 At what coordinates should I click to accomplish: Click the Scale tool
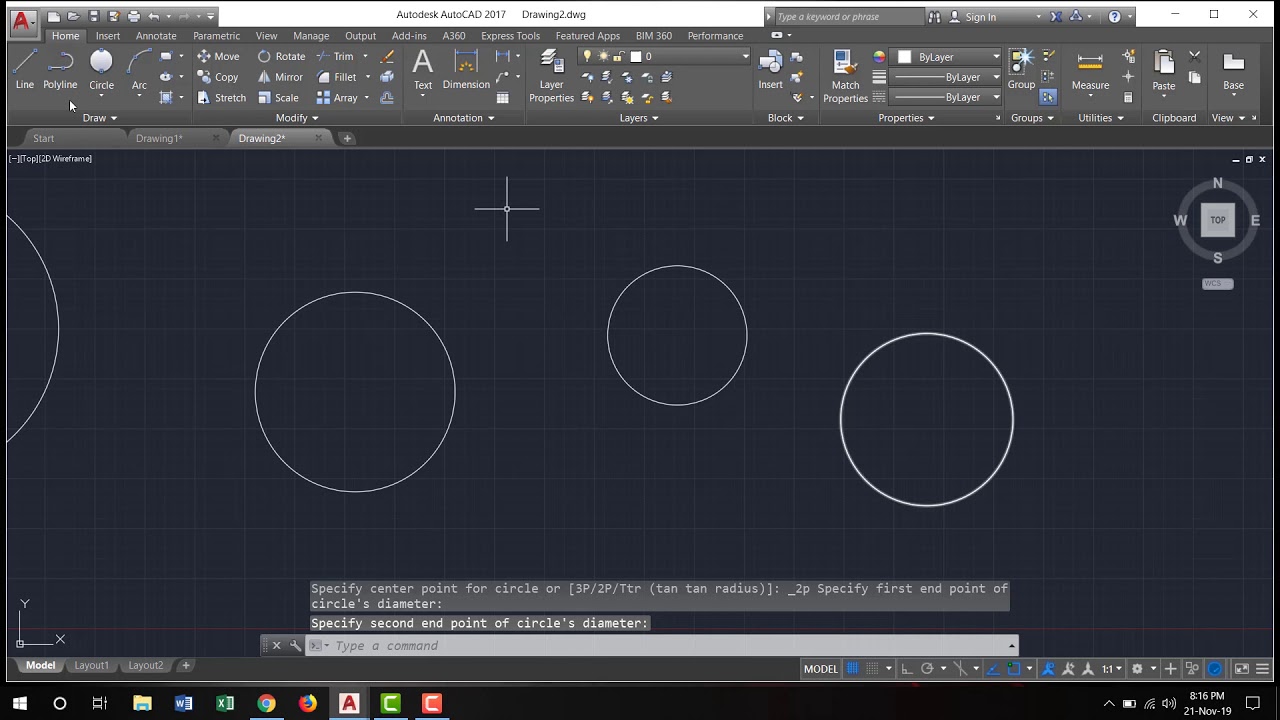pos(278,97)
